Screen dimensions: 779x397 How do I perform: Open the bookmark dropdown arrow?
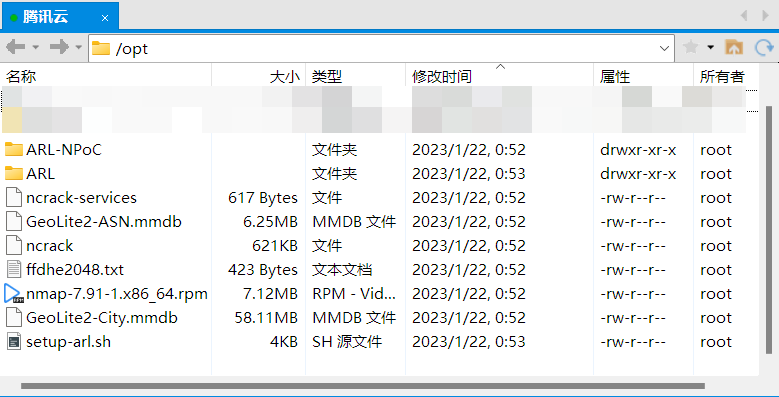click(x=710, y=48)
